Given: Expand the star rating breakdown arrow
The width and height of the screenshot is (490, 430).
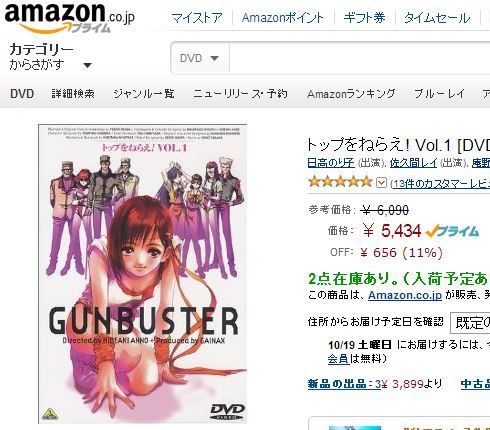Looking at the screenshot, I should click(381, 183).
